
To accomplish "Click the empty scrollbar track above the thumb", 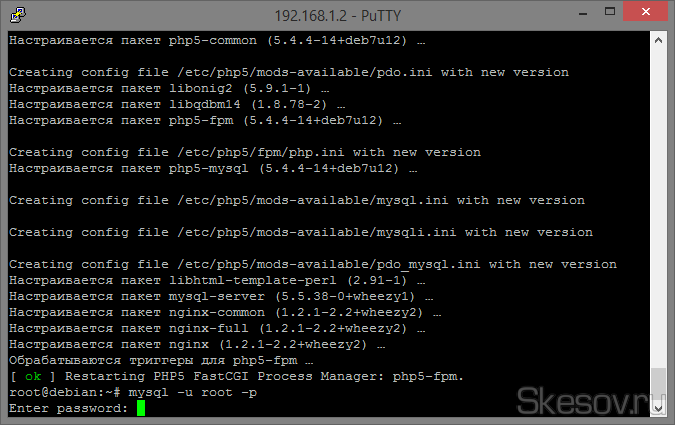I will 659,200.
